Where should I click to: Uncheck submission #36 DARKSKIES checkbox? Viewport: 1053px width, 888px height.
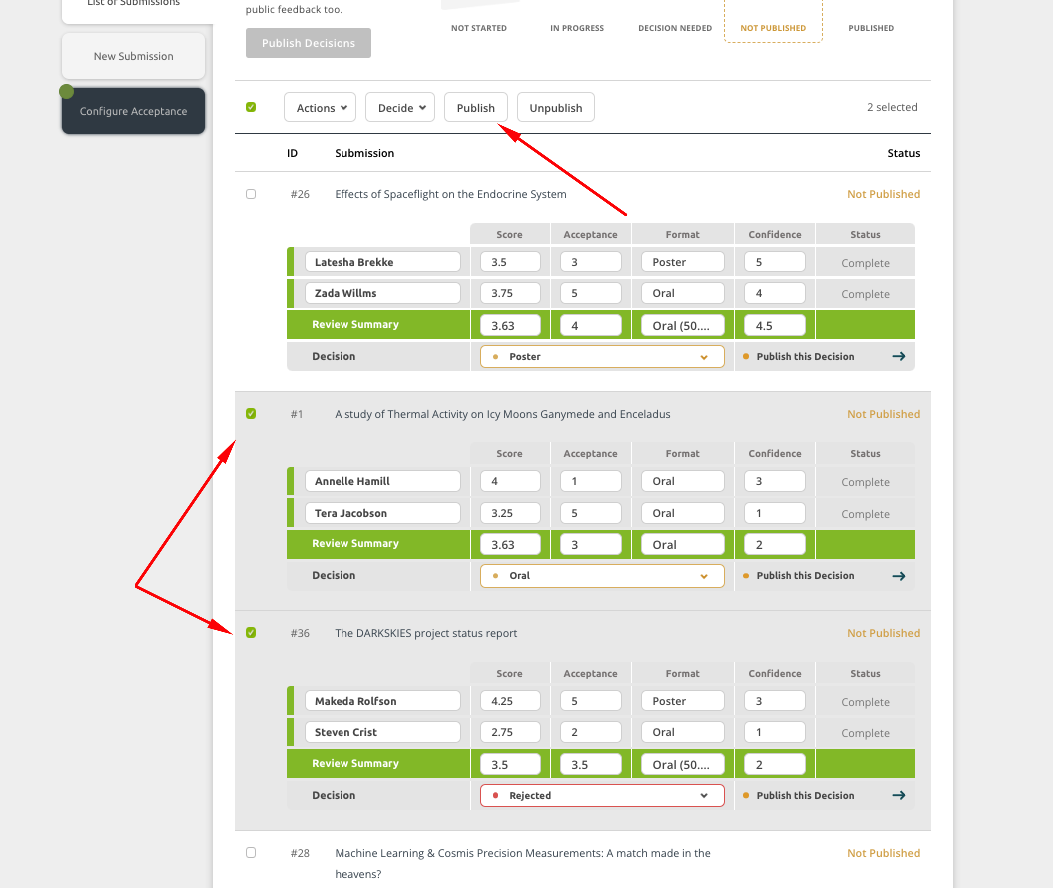pos(251,633)
